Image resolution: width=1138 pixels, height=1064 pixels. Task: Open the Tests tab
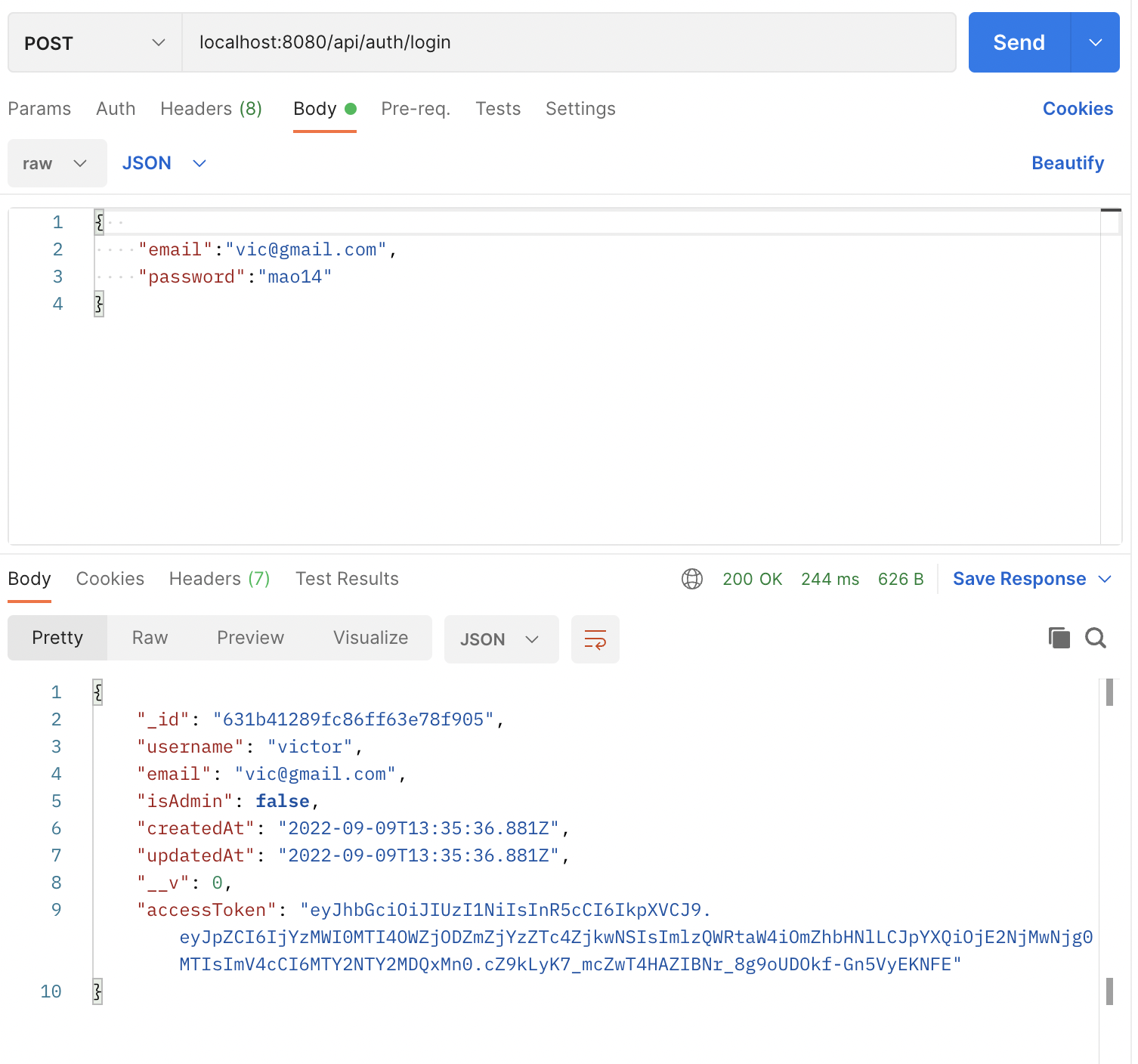tap(498, 109)
